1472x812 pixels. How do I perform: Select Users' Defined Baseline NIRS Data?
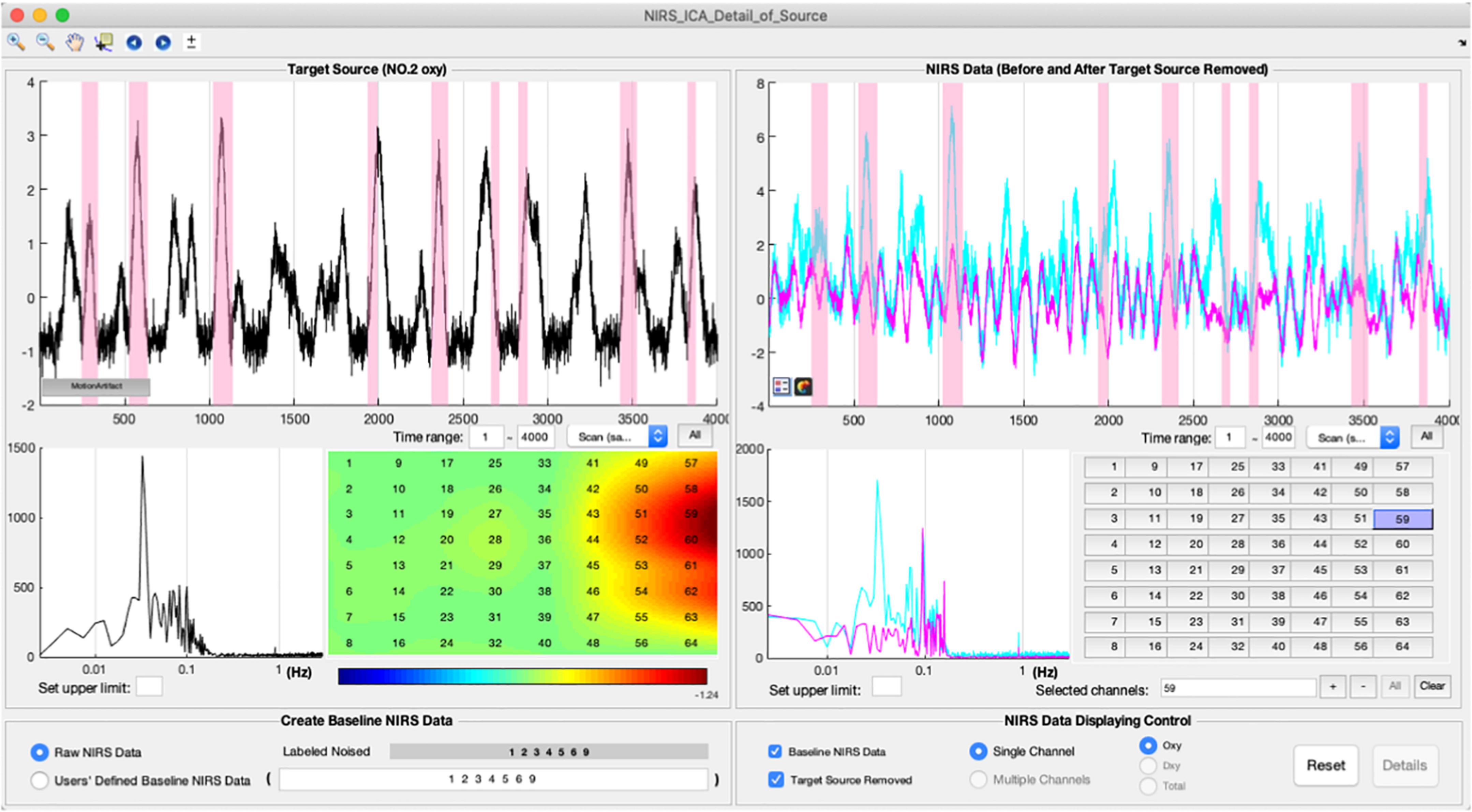click(x=40, y=780)
